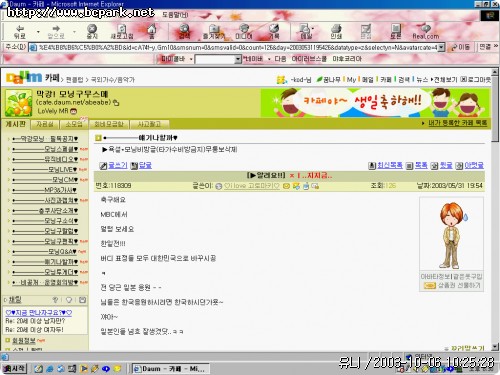Click the 야후코리아 link in links toolbar
Image resolution: width=500 pixels, height=375 pixels.
347,59
